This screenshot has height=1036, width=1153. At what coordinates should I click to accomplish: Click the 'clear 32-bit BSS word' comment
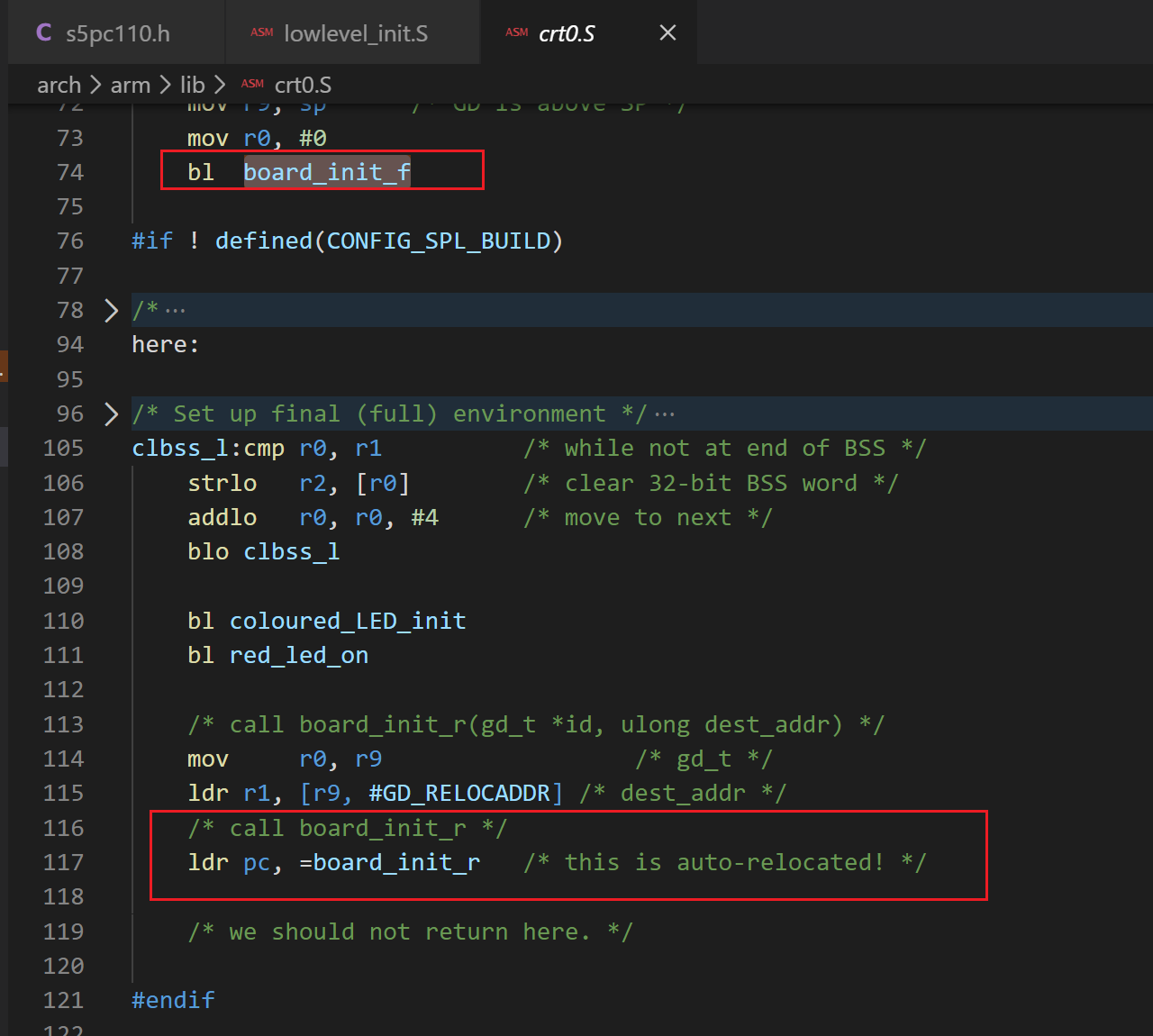[x=711, y=483]
